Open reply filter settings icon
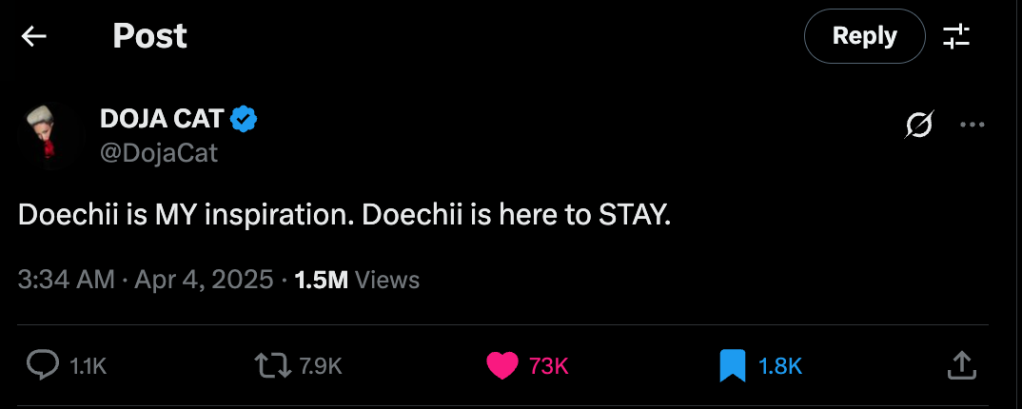Viewport: 1022px width, 409px height. (956, 37)
